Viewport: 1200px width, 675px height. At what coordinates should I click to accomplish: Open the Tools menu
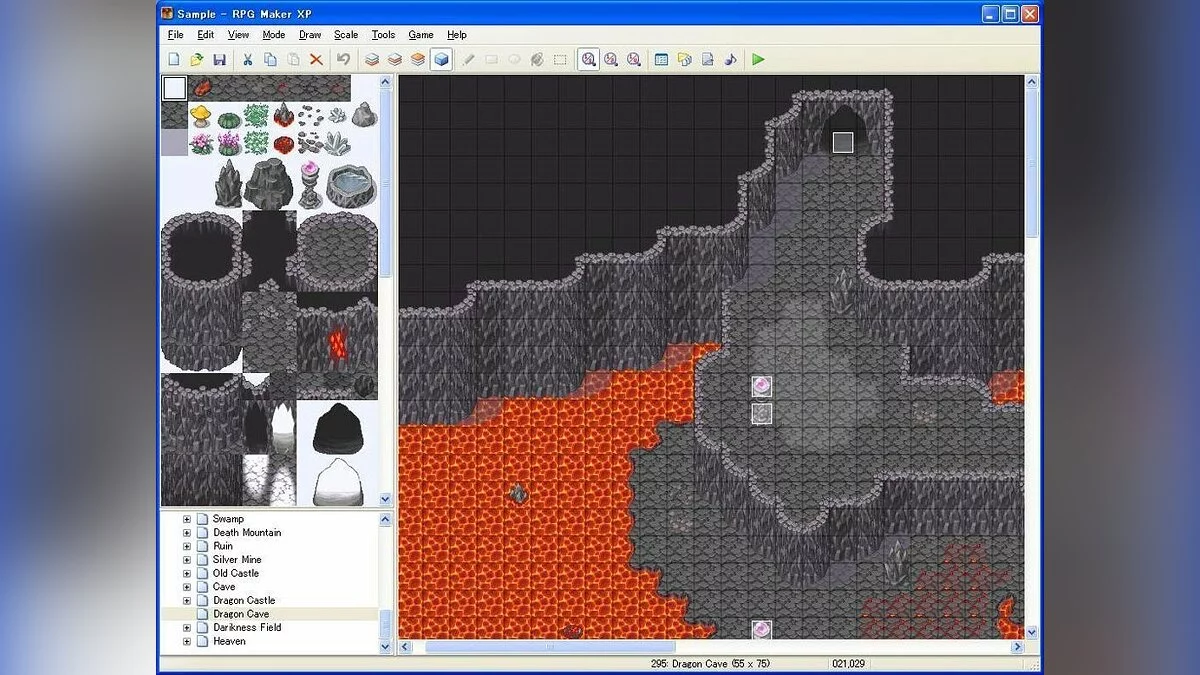(x=383, y=35)
